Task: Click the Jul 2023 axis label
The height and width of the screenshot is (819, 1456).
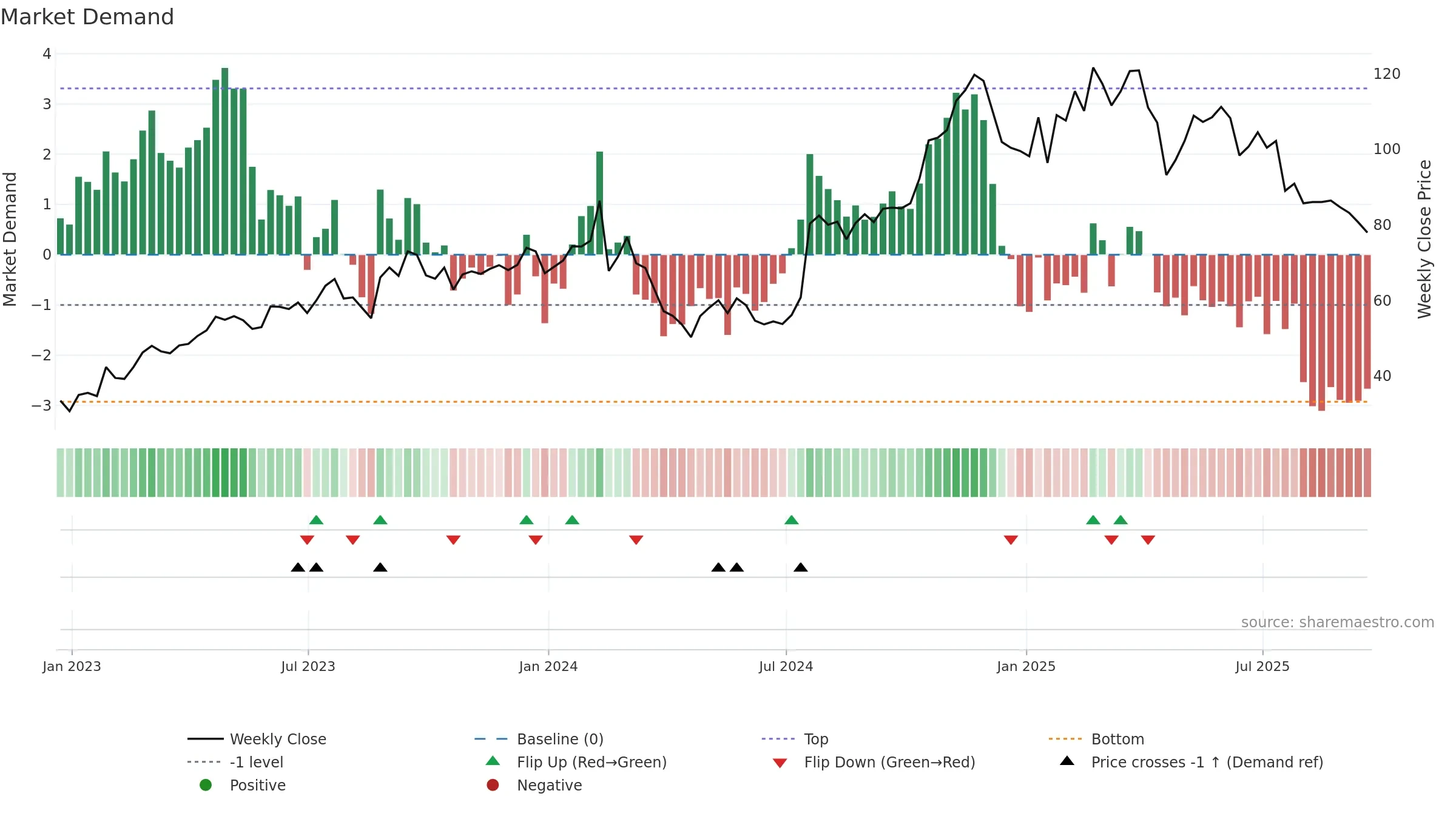Action: point(308,666)
